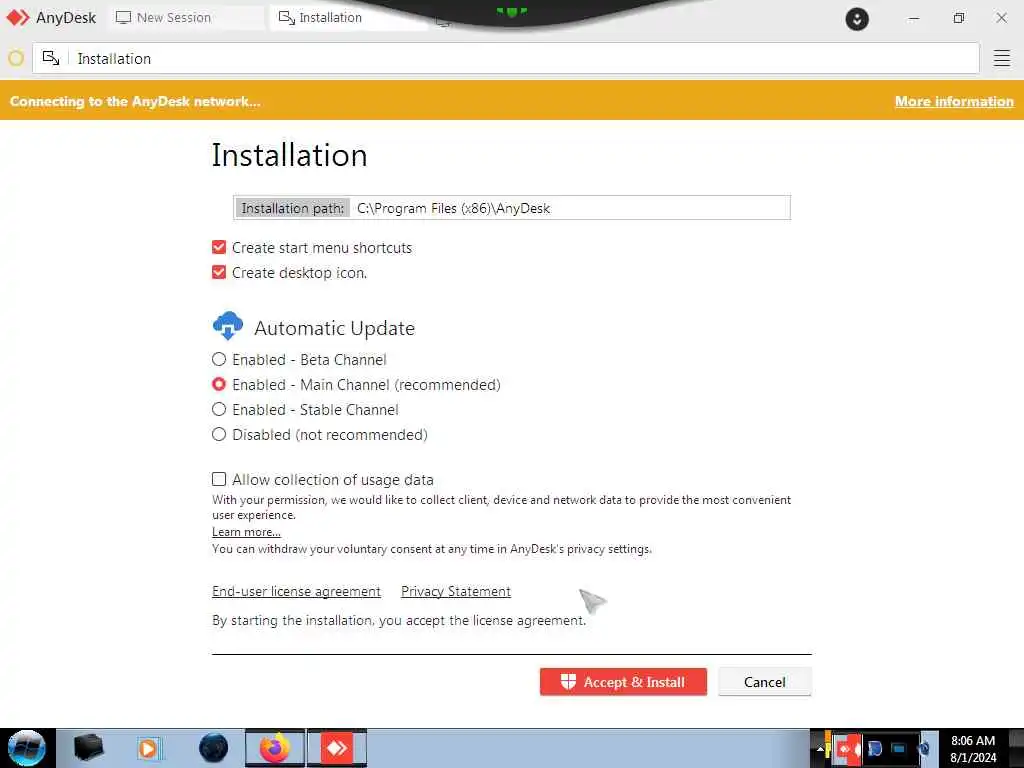Select the Installation tab

[x=348, y=18]
